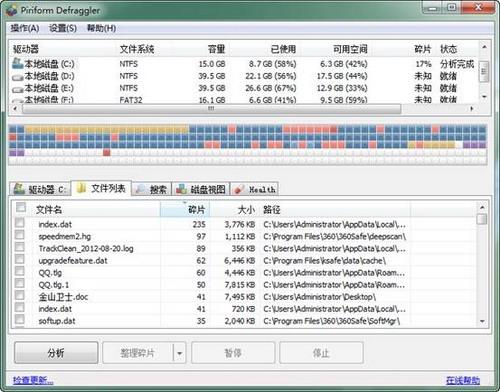Click the yellow block strip in top map row
The image size is (500, 392).
[107, 129]
